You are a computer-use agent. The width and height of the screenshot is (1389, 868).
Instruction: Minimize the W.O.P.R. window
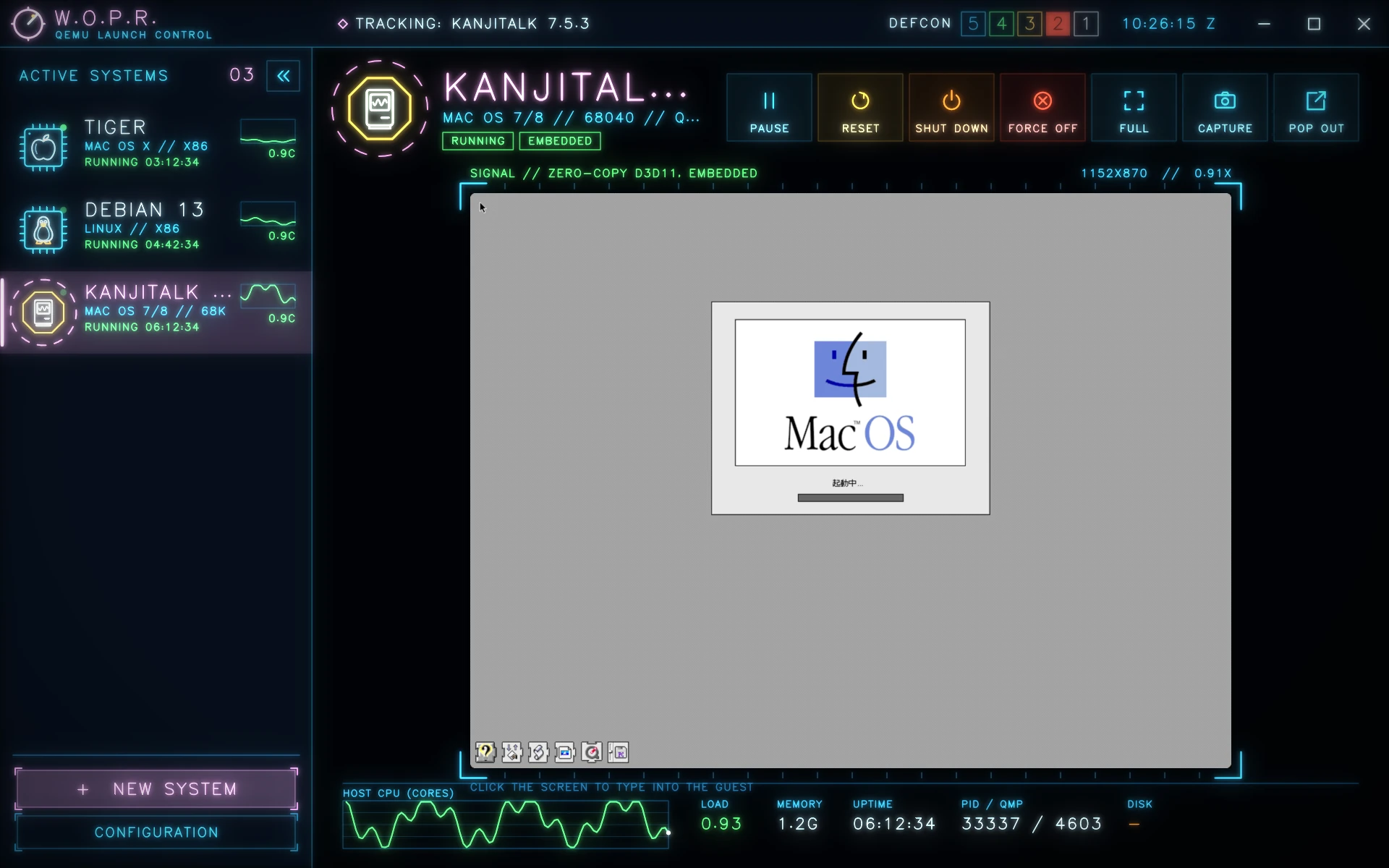pyautogui.click(x=1264, y=24)
